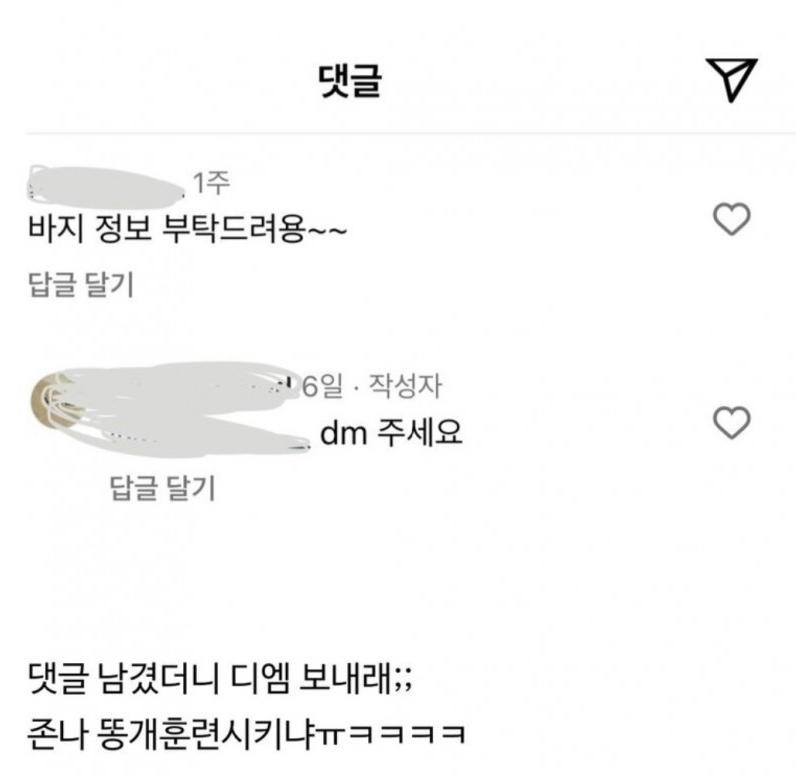Click the 1주 timestamp
The image size is (796, 779).
point(212,183)
